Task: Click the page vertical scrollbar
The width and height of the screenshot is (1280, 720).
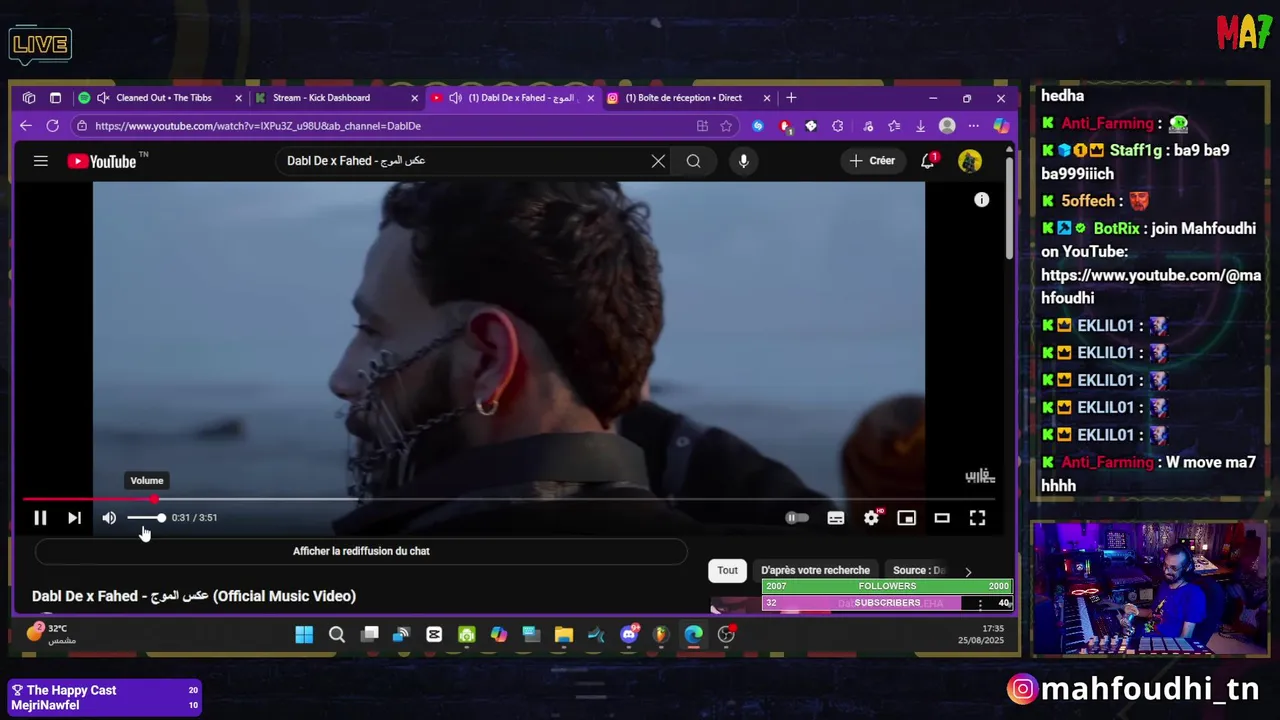Action: 1009,210
